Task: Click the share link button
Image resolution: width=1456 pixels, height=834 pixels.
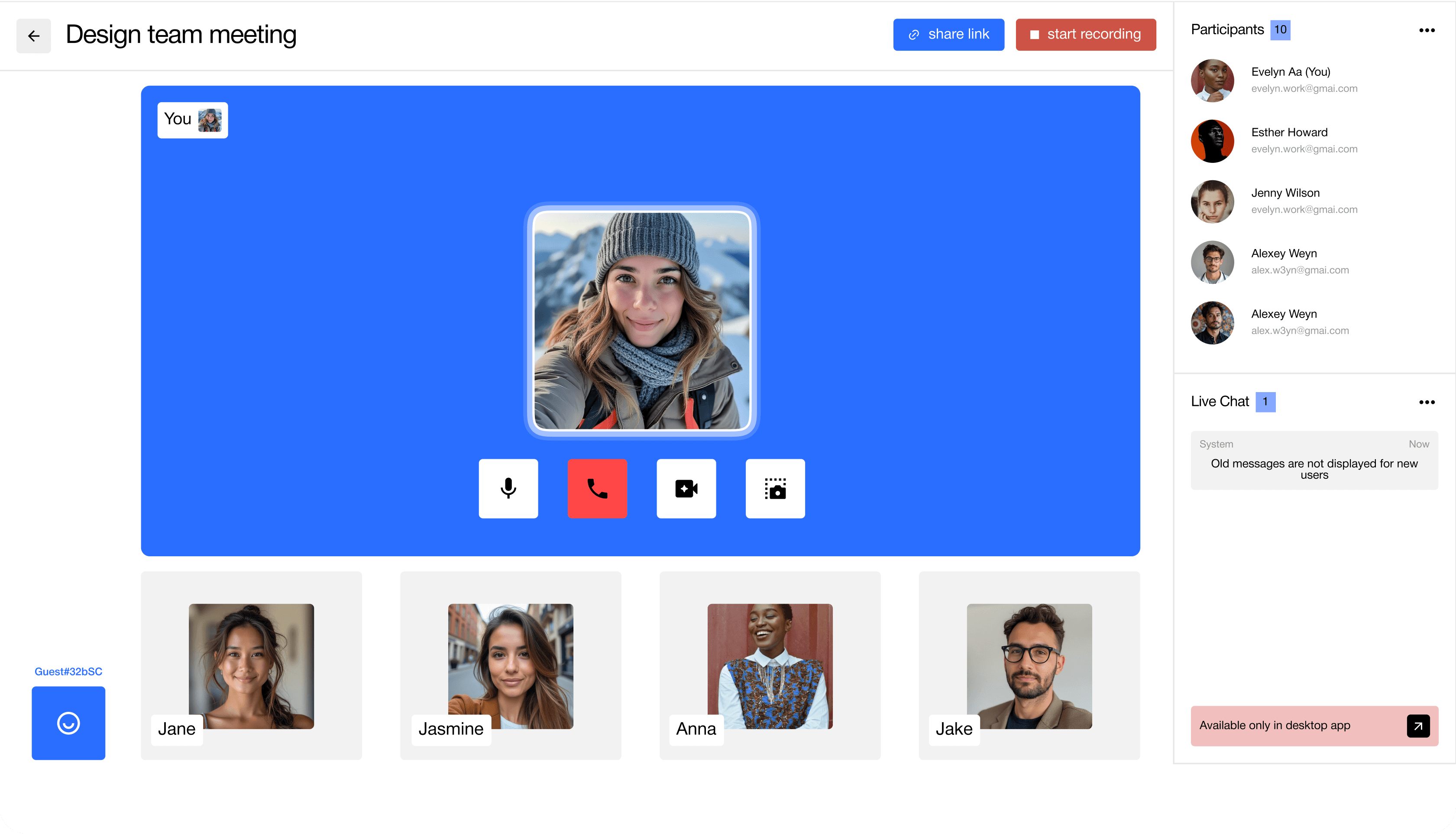Action: click(948, 34)
